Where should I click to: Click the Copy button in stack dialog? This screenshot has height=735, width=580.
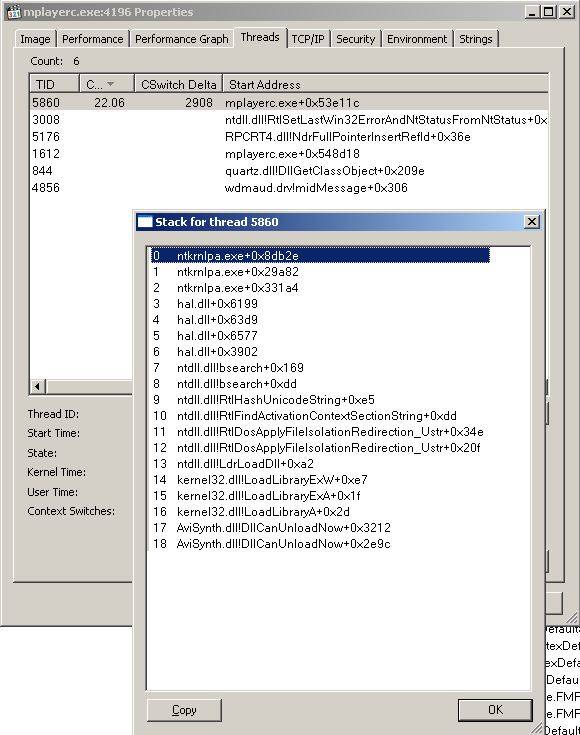tap(184, 710)
